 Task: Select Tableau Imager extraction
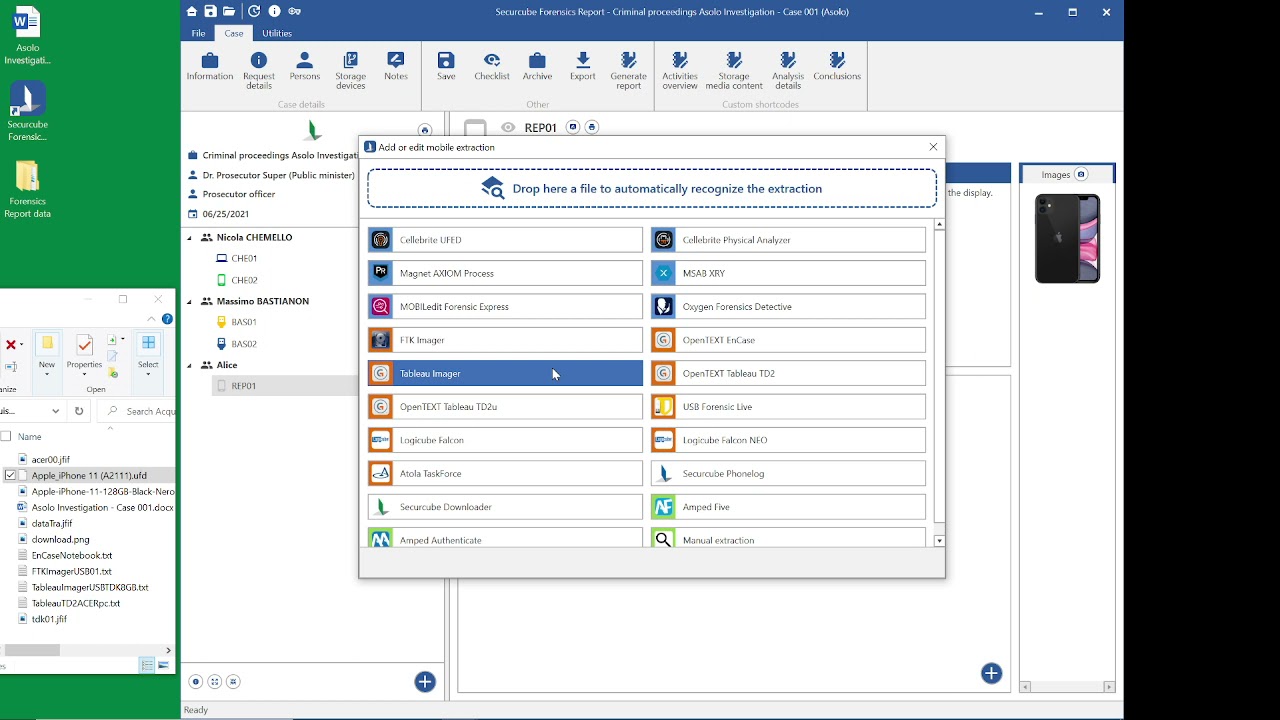(x=505, y=373)
